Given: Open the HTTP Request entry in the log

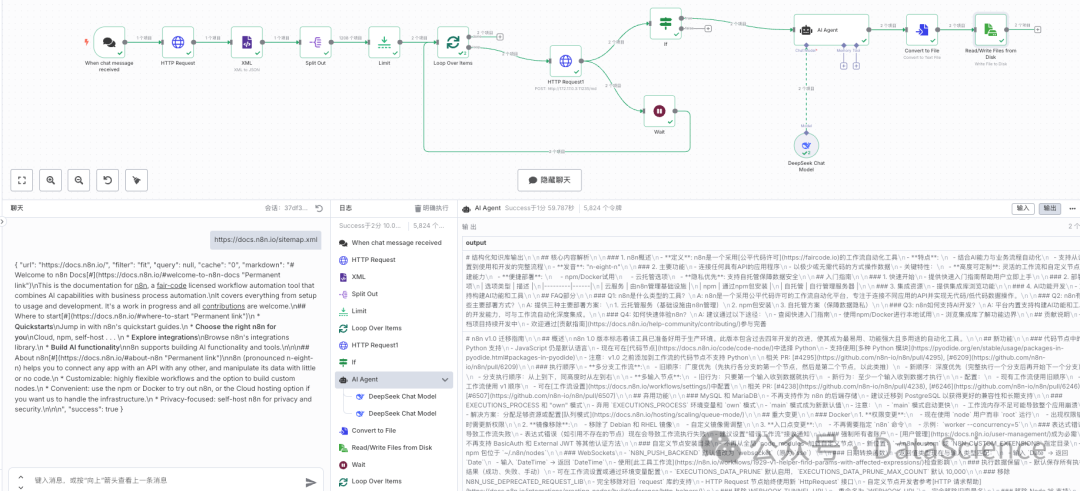Looking at the screenshot, I should point(394,260).
